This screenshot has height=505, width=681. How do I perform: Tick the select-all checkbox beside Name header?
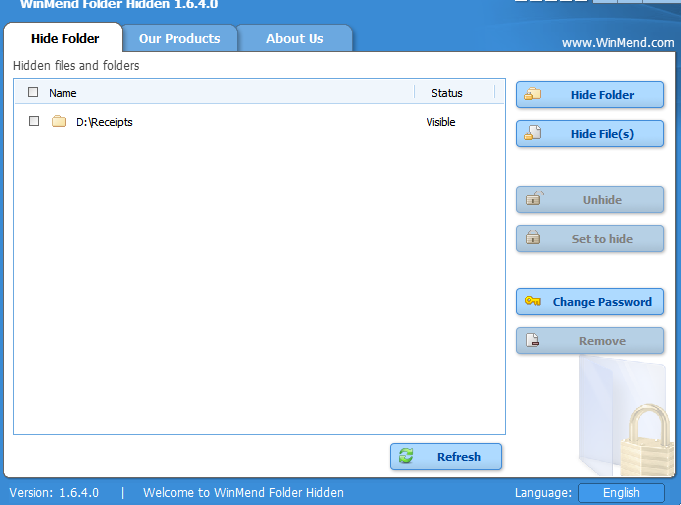point(33,92)
